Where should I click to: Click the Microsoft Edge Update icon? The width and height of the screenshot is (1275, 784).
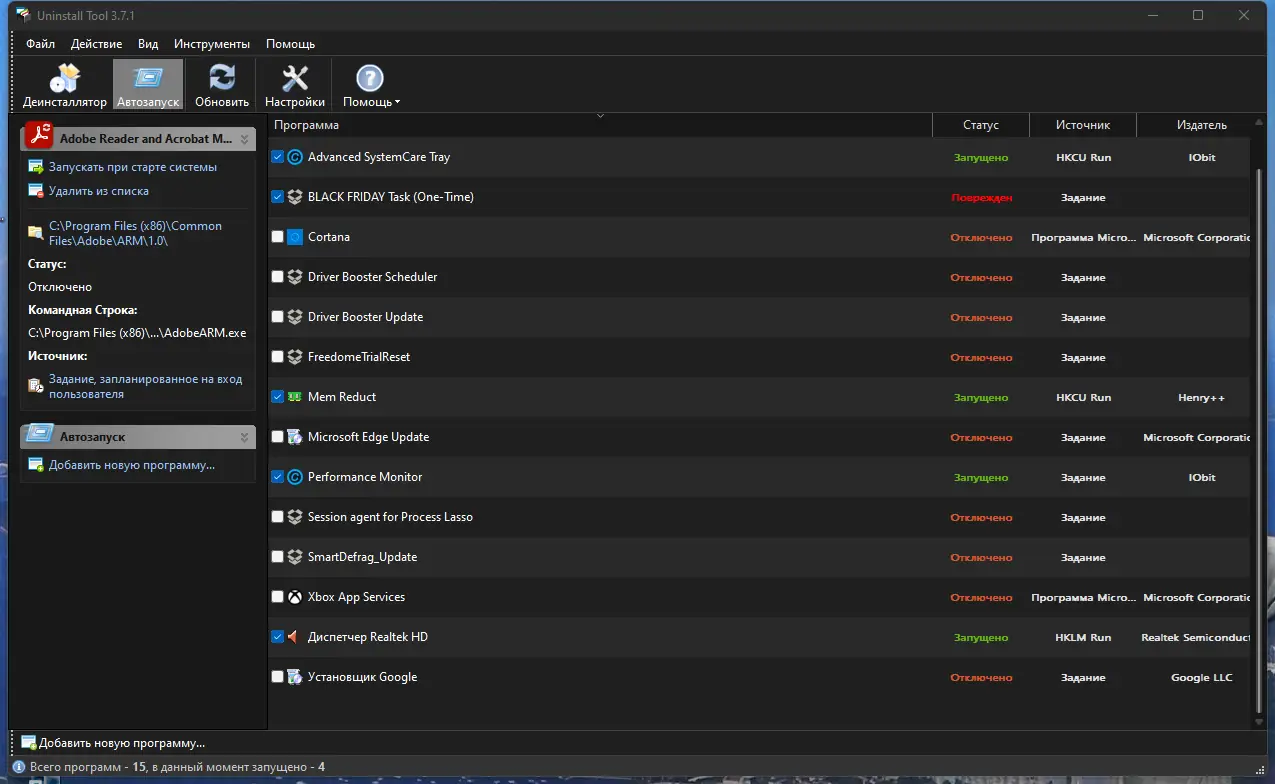point(295,437)
